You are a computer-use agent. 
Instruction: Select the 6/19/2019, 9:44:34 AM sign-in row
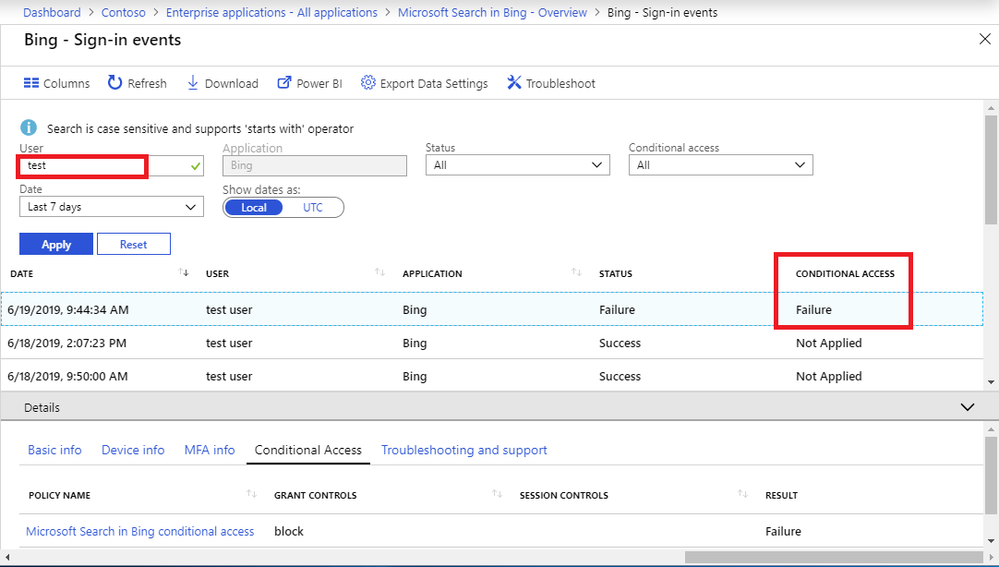tap(492, 310)
